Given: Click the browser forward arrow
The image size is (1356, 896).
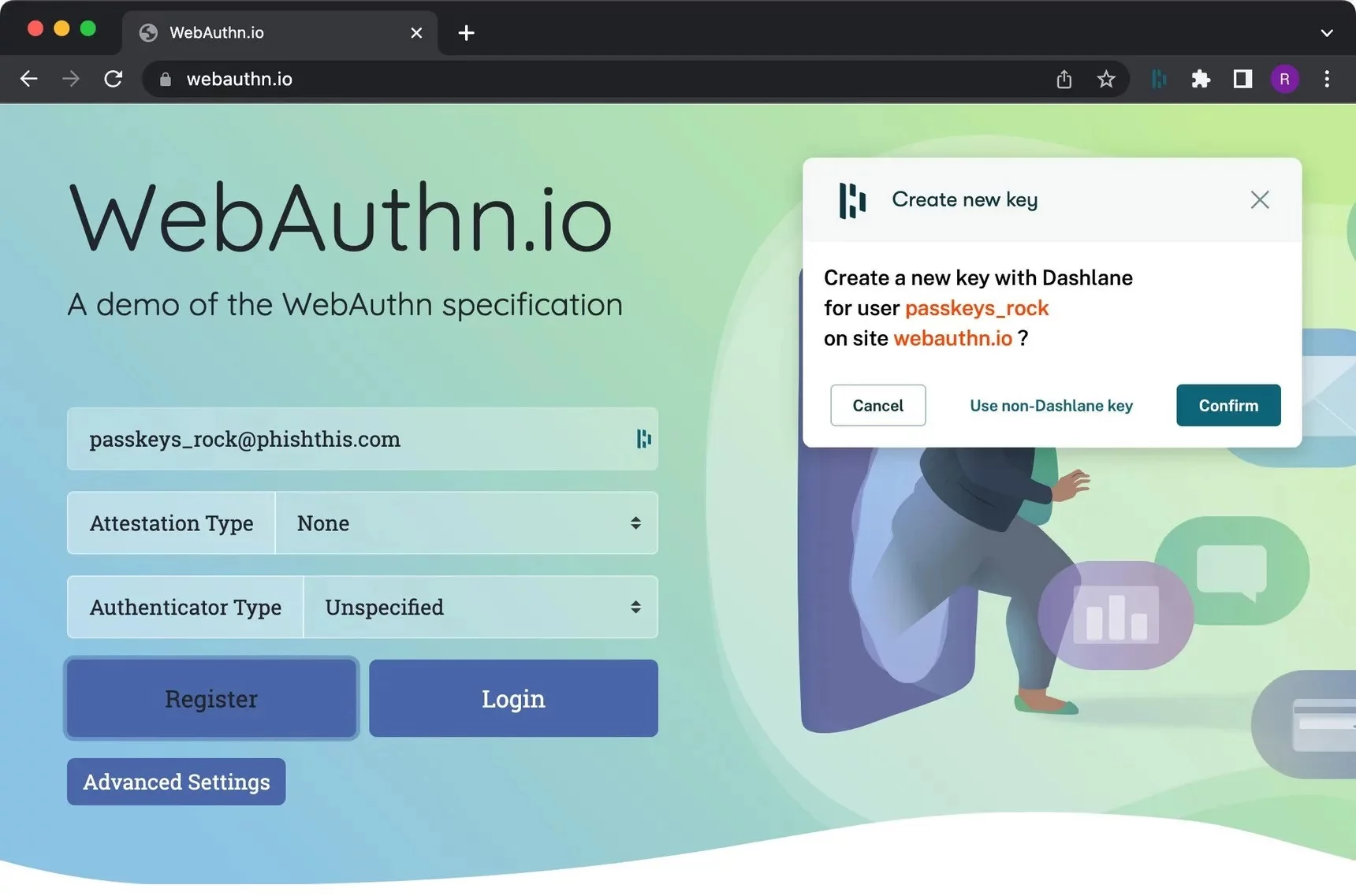Looking at the screenshot, I should coord(71,79).
